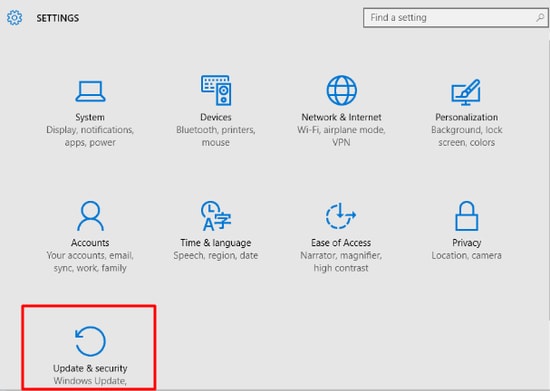
Task: Open the Time & language clock icon
Action: point(216,216)
